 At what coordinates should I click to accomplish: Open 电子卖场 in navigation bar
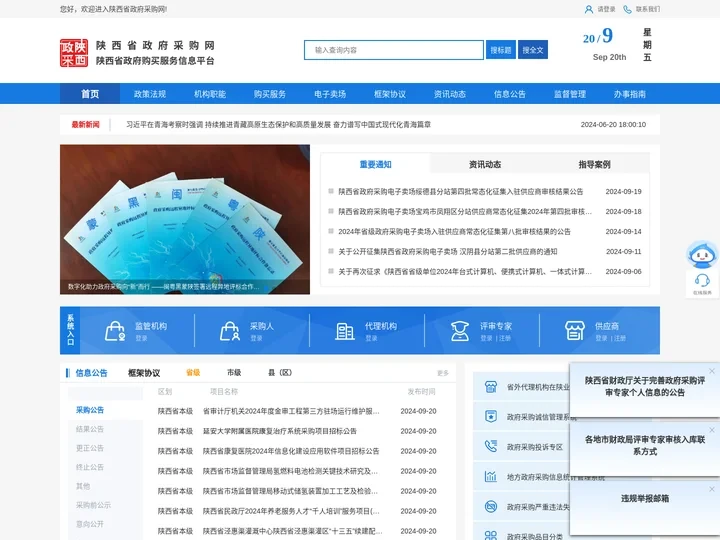[x=330, y=94]
